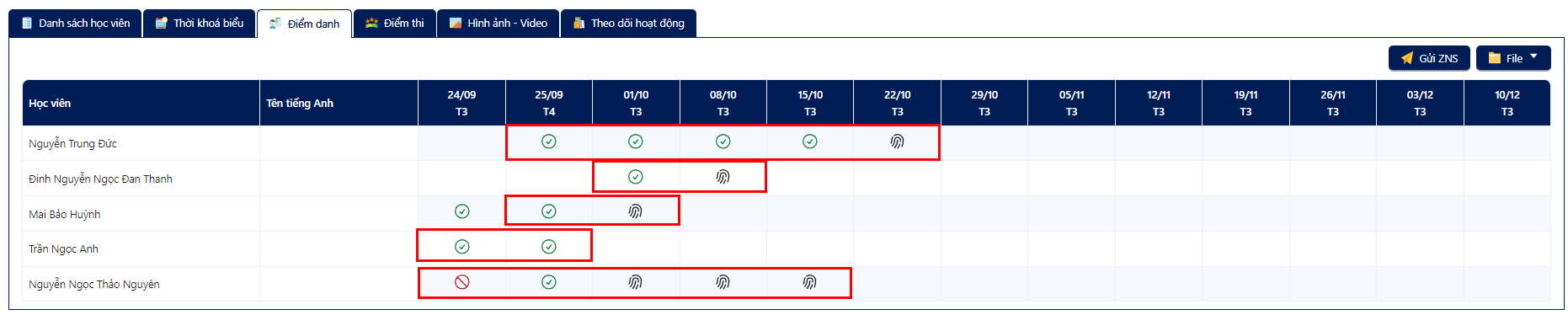Click fingerprint icon for Mai Bảo Huỳnh 01/10
The height and width of the screenshot is (315, 1568).
636,211
